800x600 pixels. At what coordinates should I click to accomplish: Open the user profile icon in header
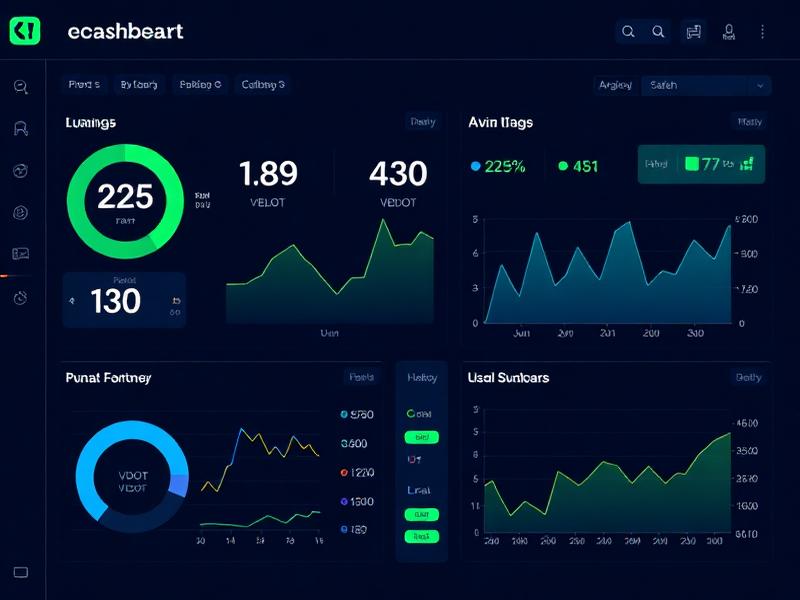pyautogui.click(x=729, y=32)
